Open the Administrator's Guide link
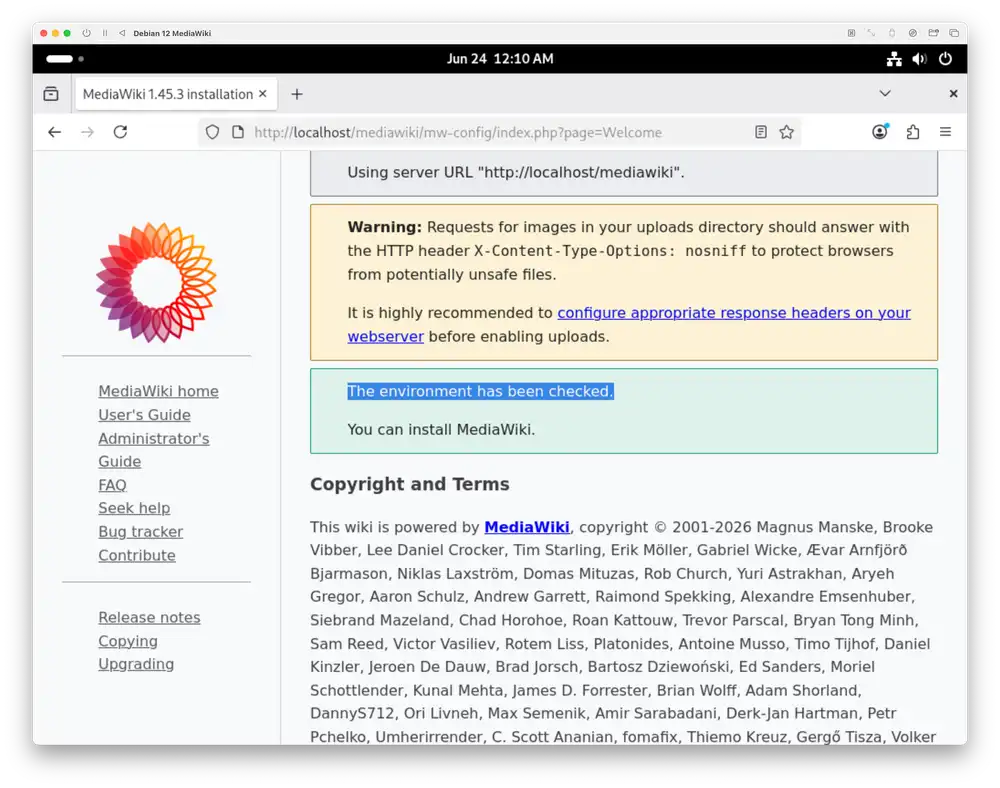 154,449
